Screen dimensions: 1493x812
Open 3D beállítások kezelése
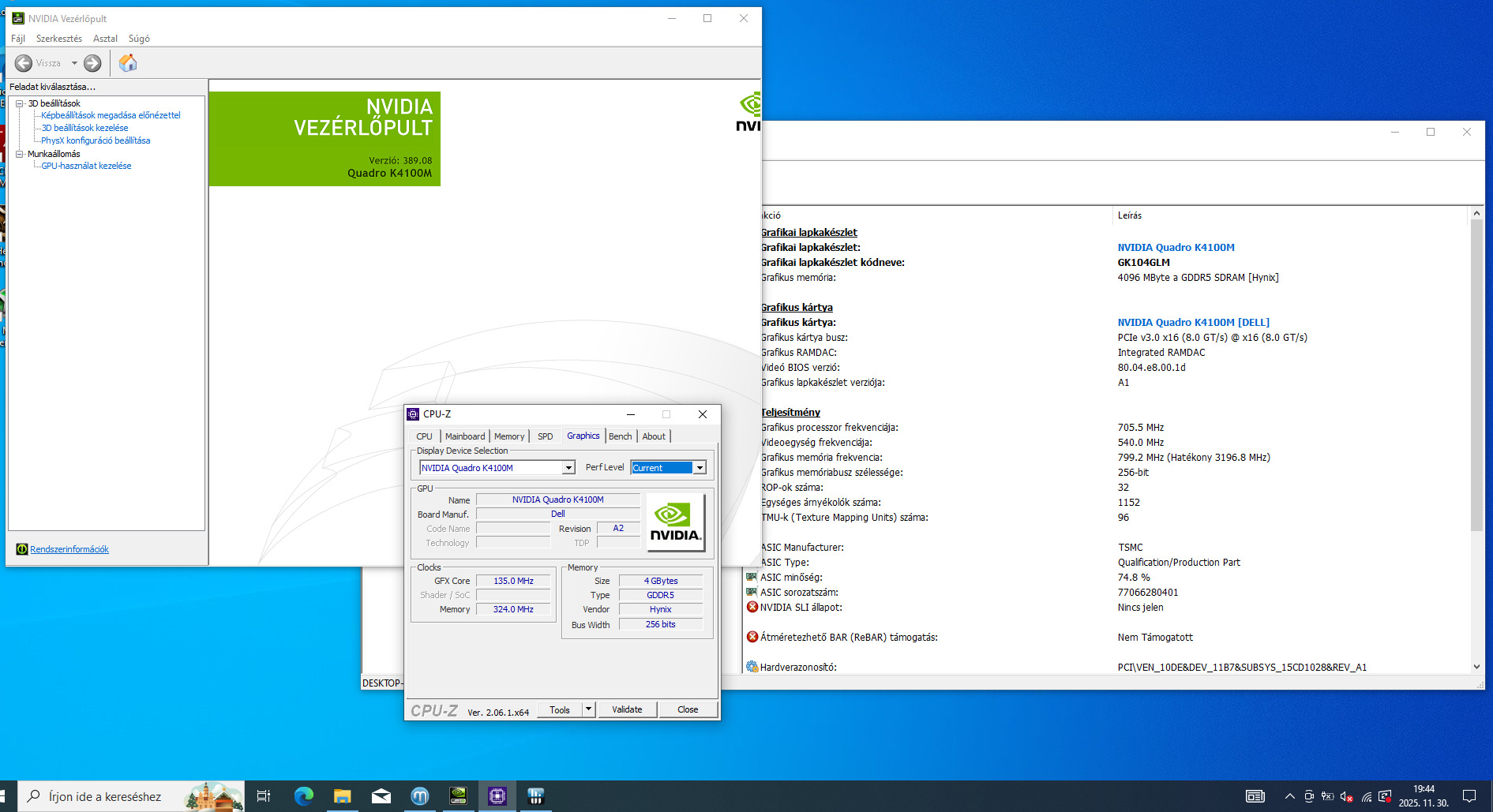point(84,128)
